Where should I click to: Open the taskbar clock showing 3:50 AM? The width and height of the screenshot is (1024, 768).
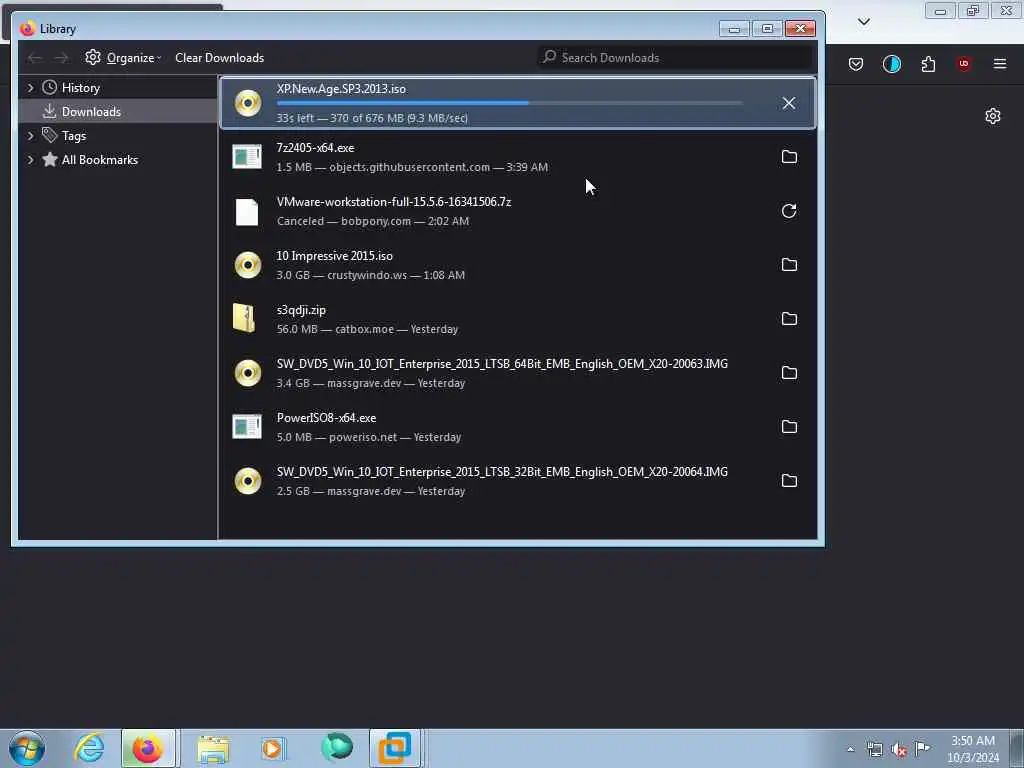point(973,749)
